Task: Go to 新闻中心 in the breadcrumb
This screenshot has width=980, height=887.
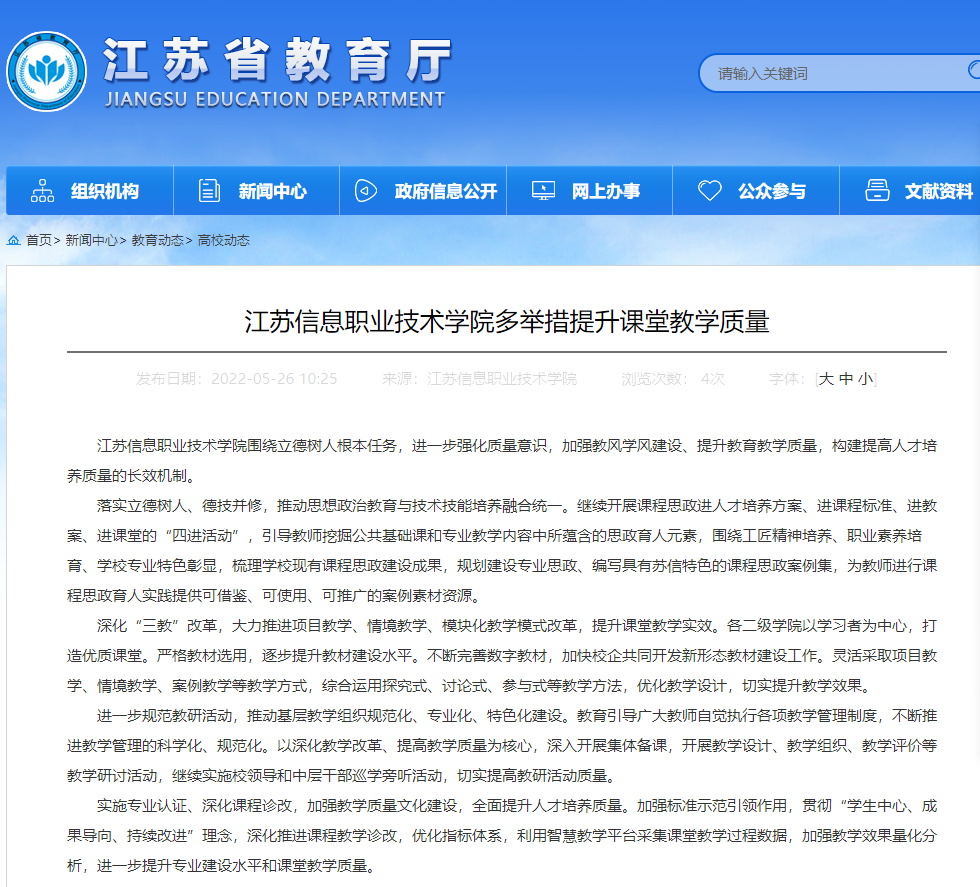Action: (x=91, y=241)
